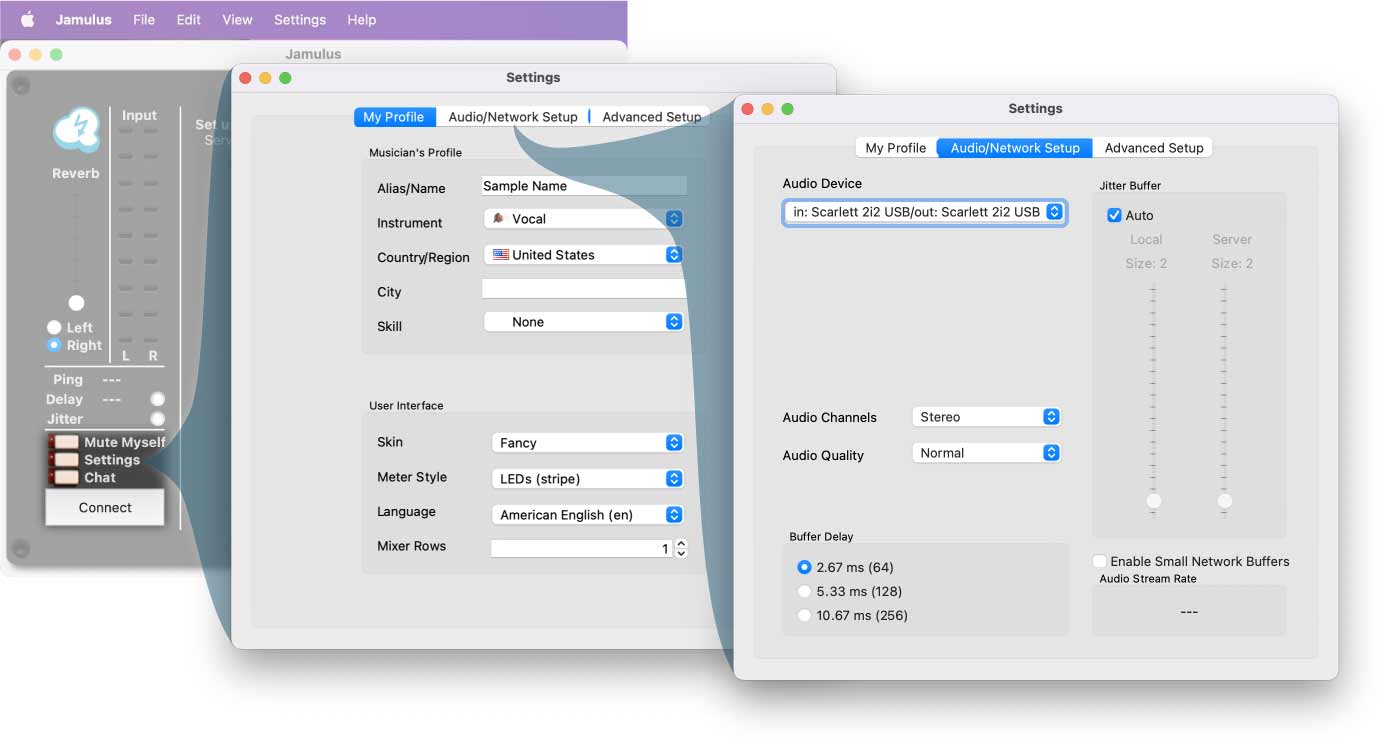The width and height of the screenshot is (1395, 754).
Task: Expand the Audio Channels Stereo dropdown
Action: click(x=986, y=417)
